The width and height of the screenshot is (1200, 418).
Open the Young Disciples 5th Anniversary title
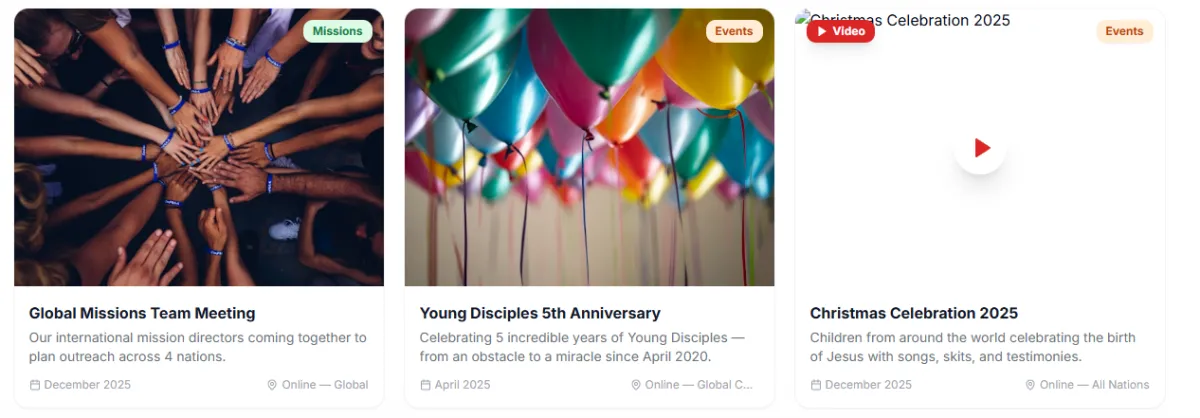[540, 313]
